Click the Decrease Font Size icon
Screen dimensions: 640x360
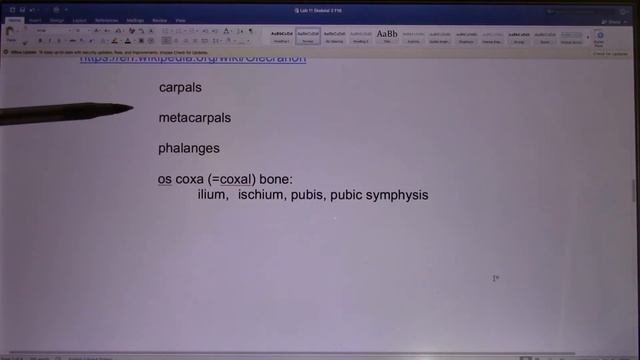[x=106, y=31]
